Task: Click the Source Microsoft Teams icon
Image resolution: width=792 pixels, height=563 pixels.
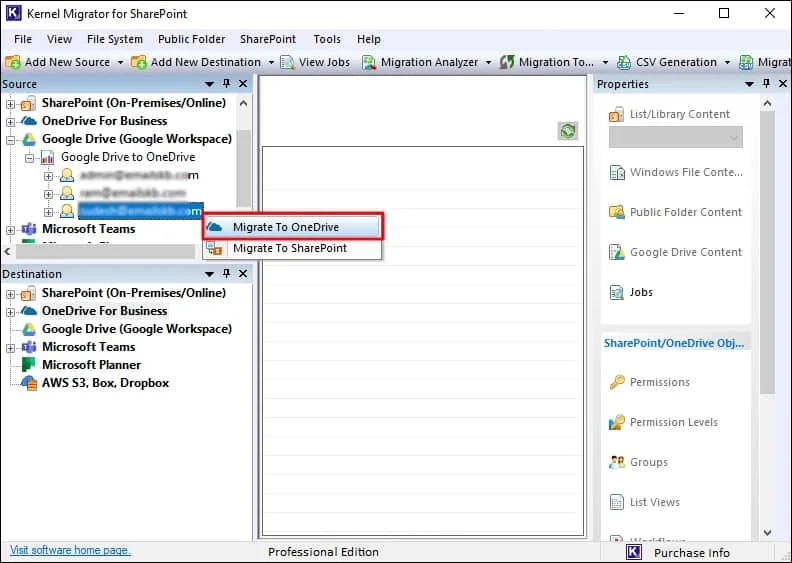Action: click(29, 229)
